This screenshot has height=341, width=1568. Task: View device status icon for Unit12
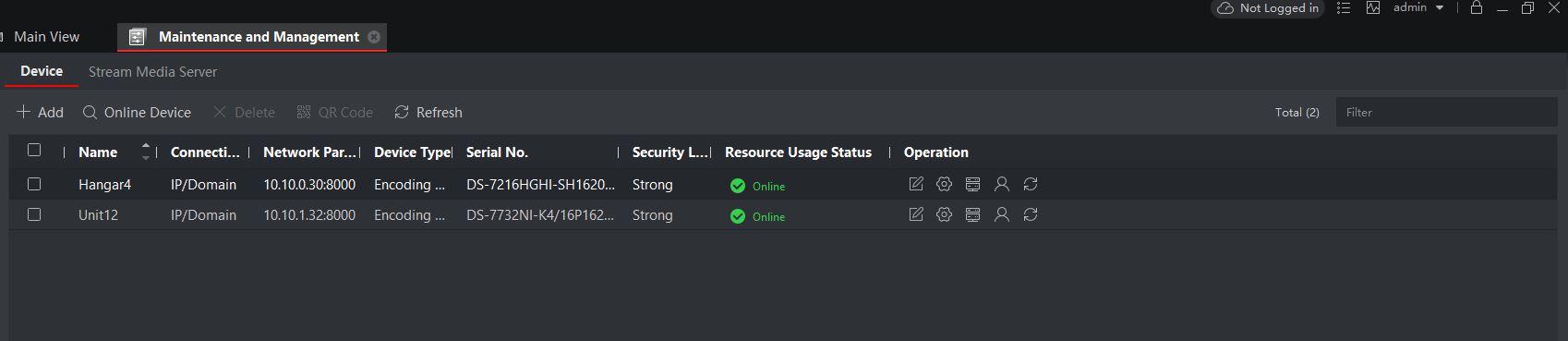972,214
